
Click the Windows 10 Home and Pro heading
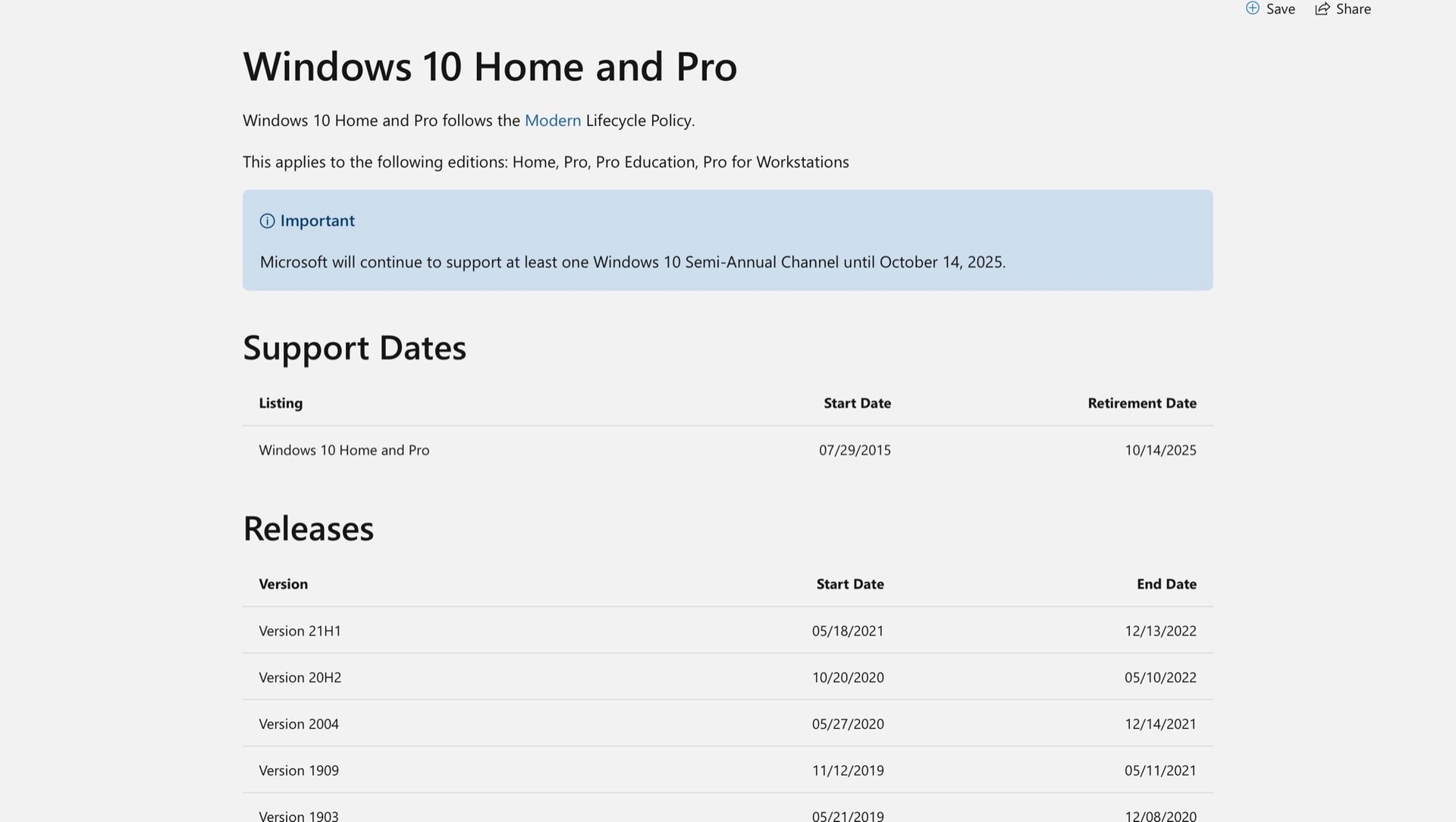click(x=489, y=66)
